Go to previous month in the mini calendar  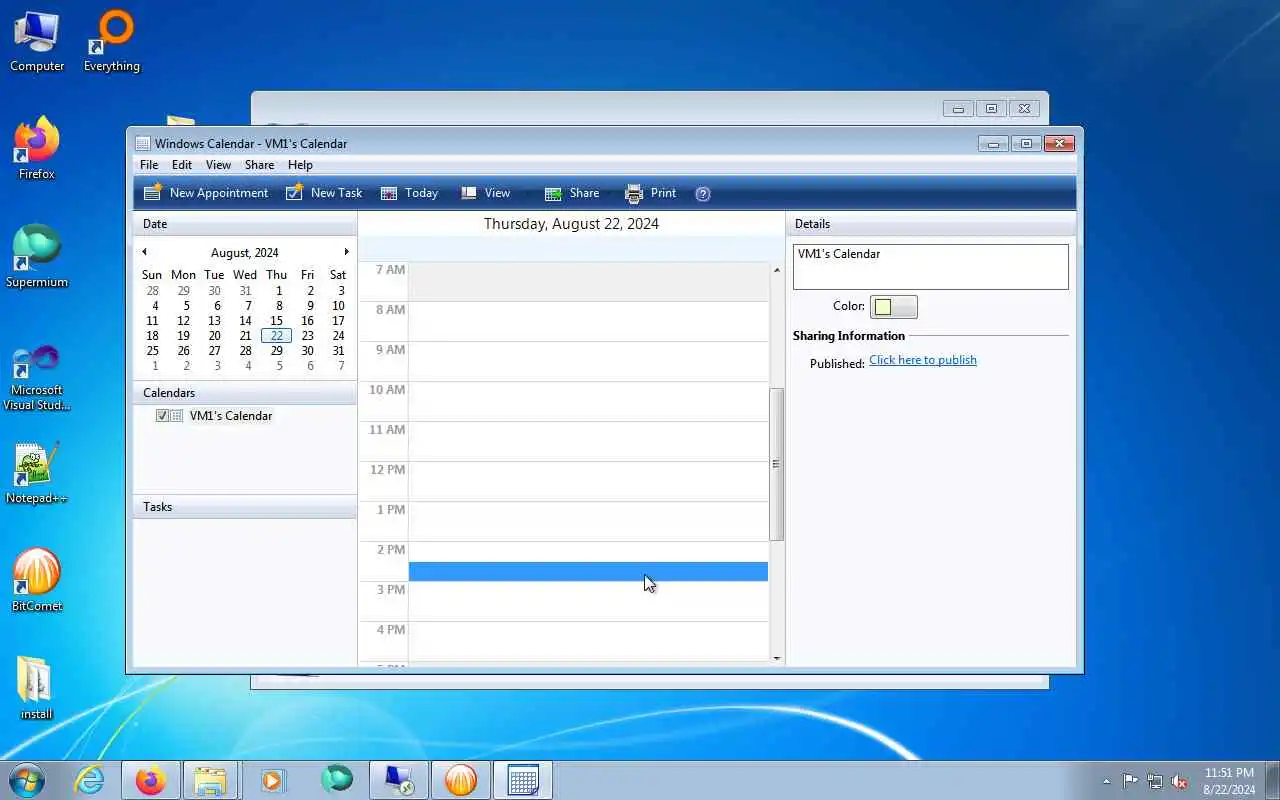144,252
